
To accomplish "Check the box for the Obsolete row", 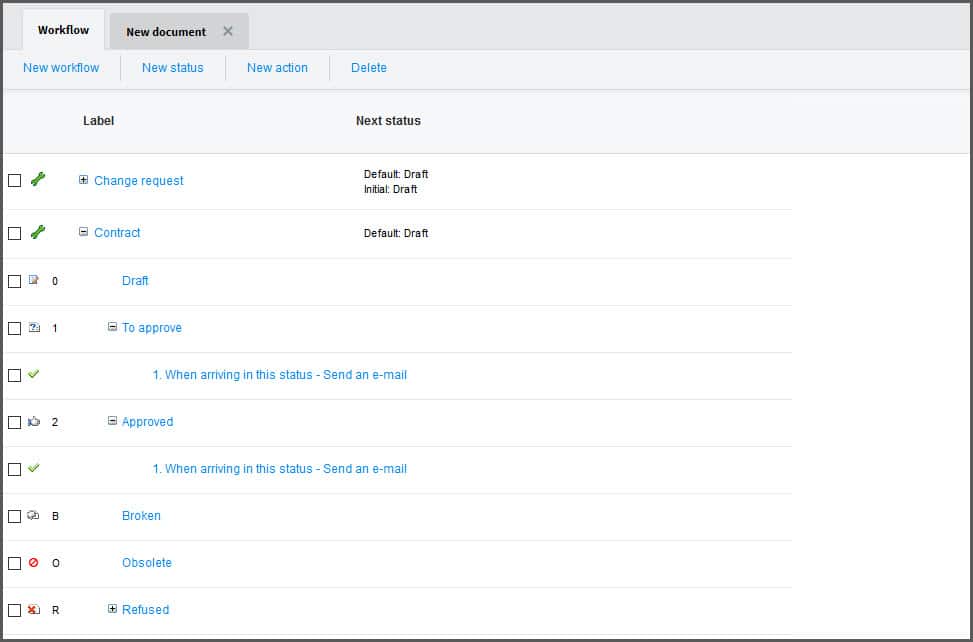I will (x=14, y=564).
